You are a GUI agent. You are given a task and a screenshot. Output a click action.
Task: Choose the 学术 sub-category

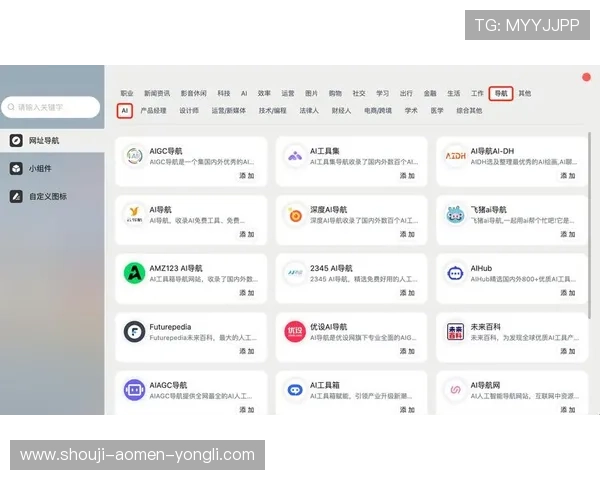click(411, 111)
